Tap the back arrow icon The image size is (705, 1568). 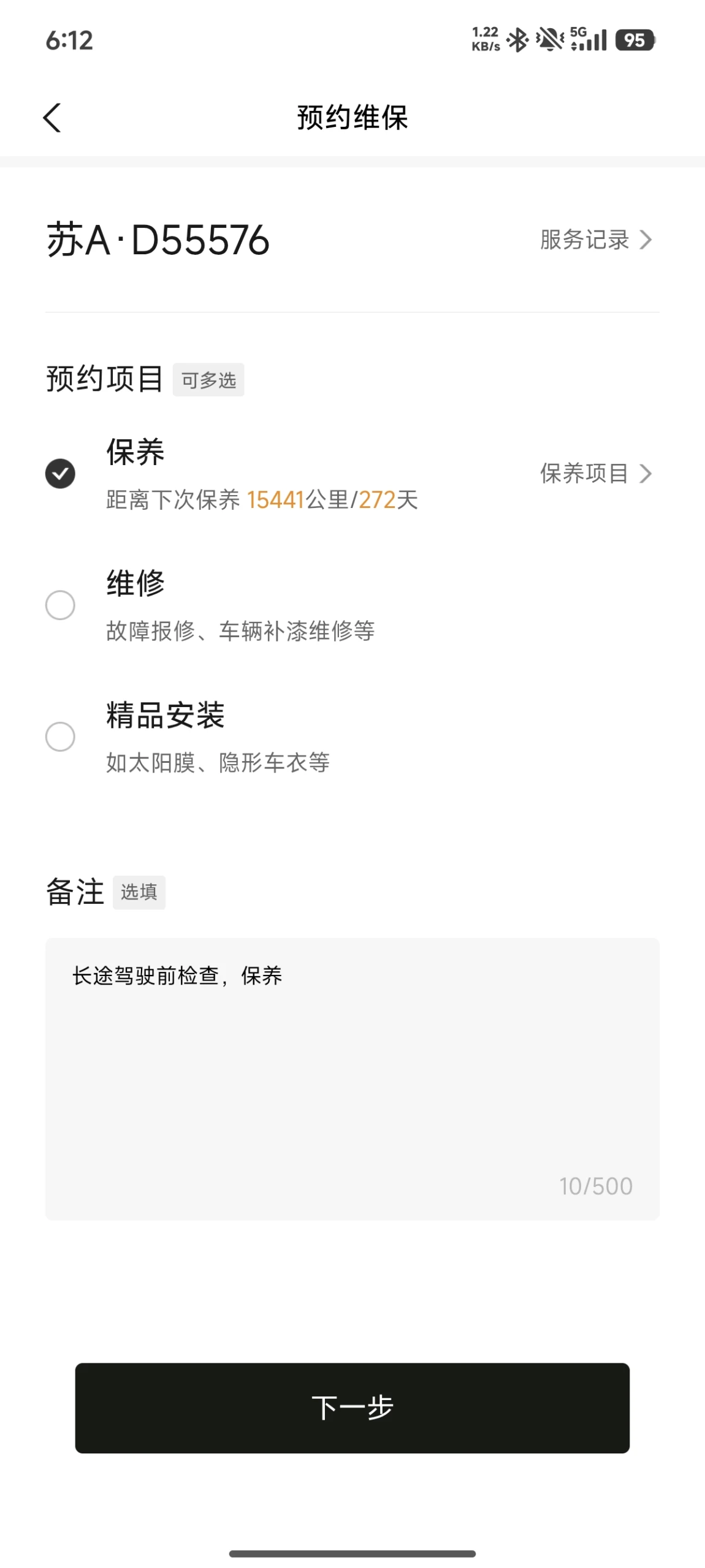(53, 117)
